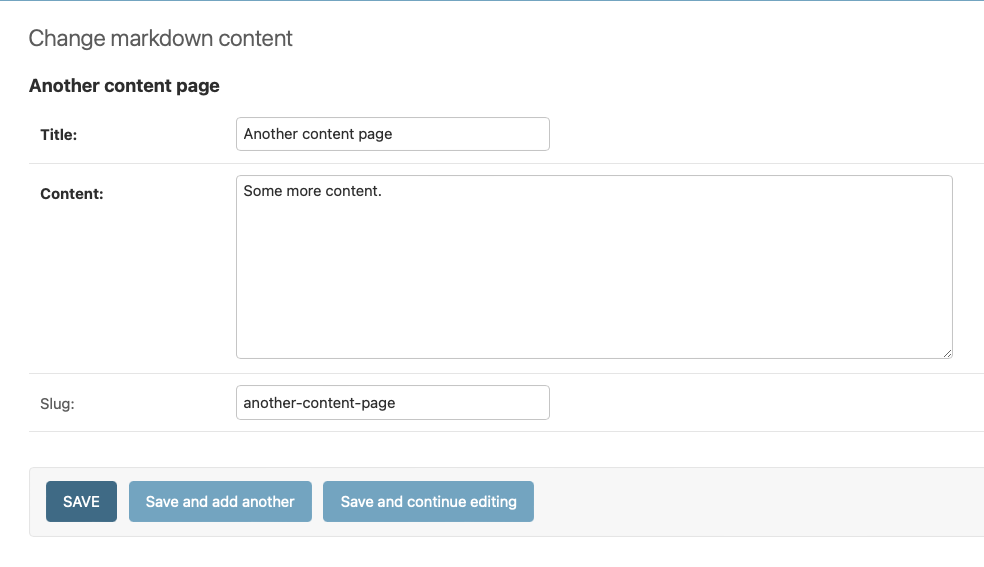The width and height of the screenshot is (984, 567).
Task: Click the bold 'Another content page' heading
Action: [124, 85]
